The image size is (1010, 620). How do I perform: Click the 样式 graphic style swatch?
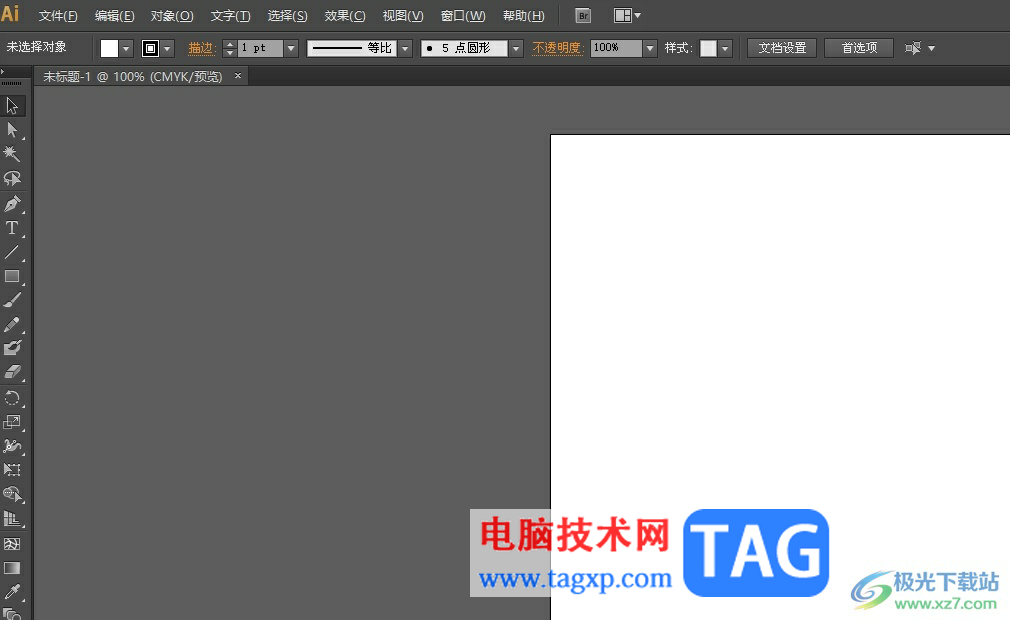(x=708, y=48)
